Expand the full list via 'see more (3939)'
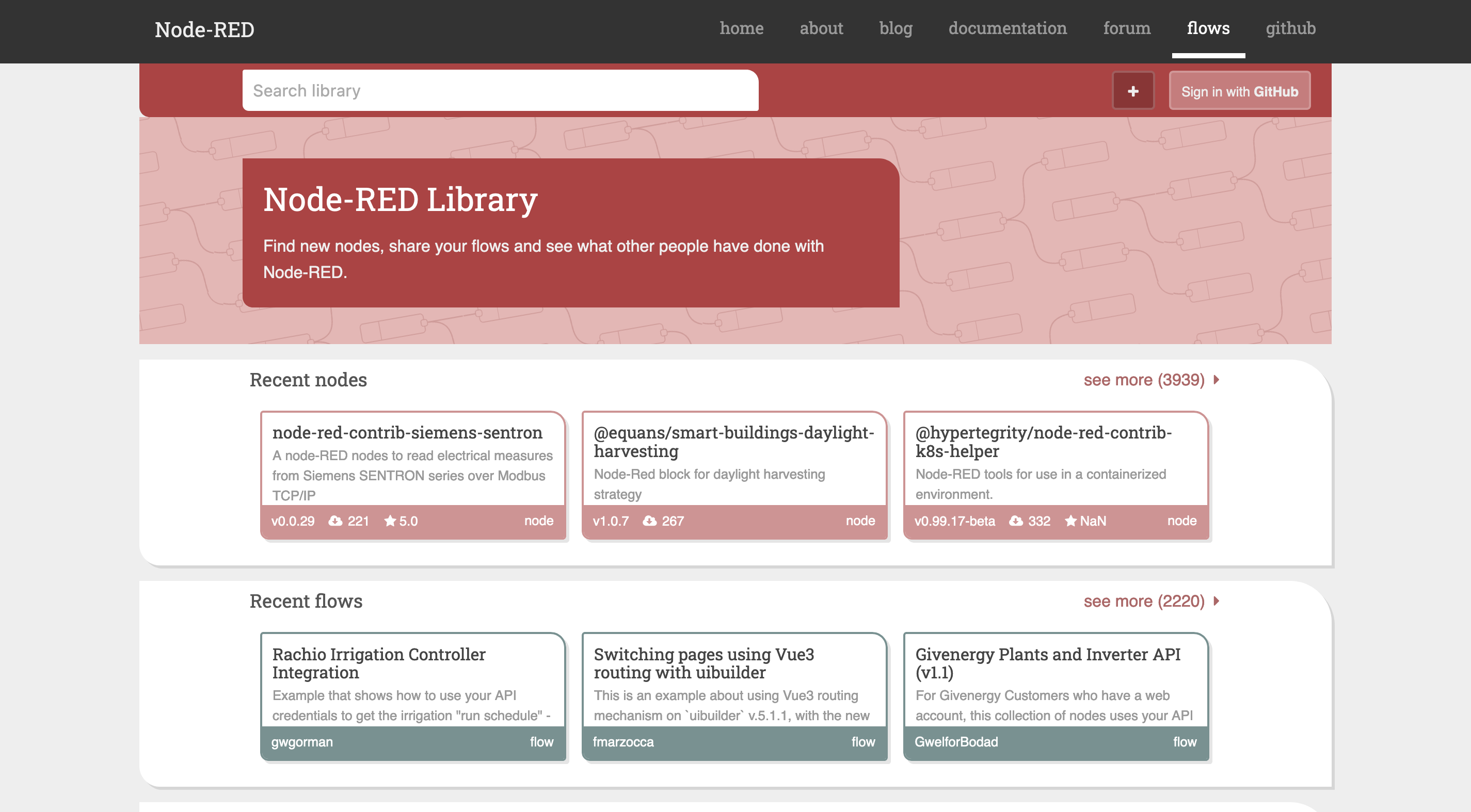Viewport: 1471px width, 812px height. pyautogui.click(x=1144, y=380)
